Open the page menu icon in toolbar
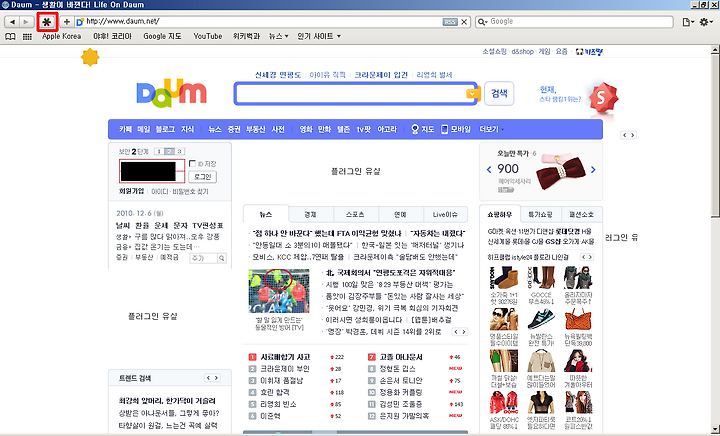720x436 pixels. pos(687,22)
